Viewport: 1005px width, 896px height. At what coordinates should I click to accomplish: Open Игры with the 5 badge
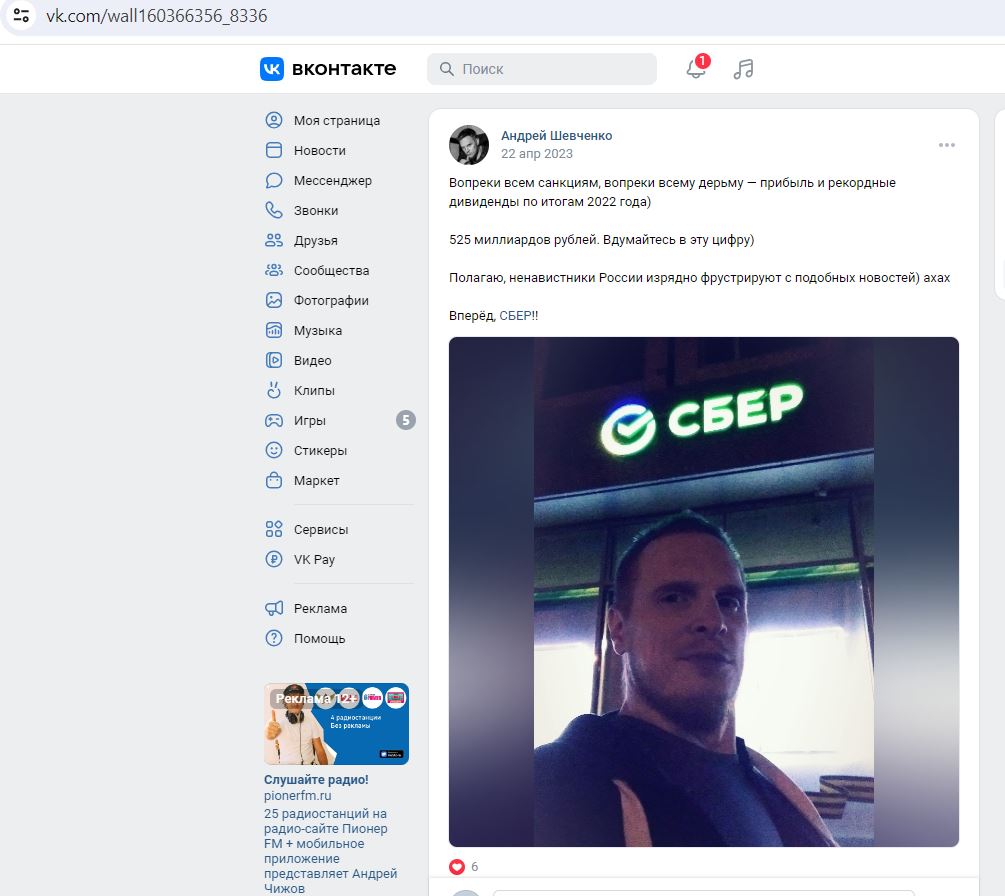(340, 420)
